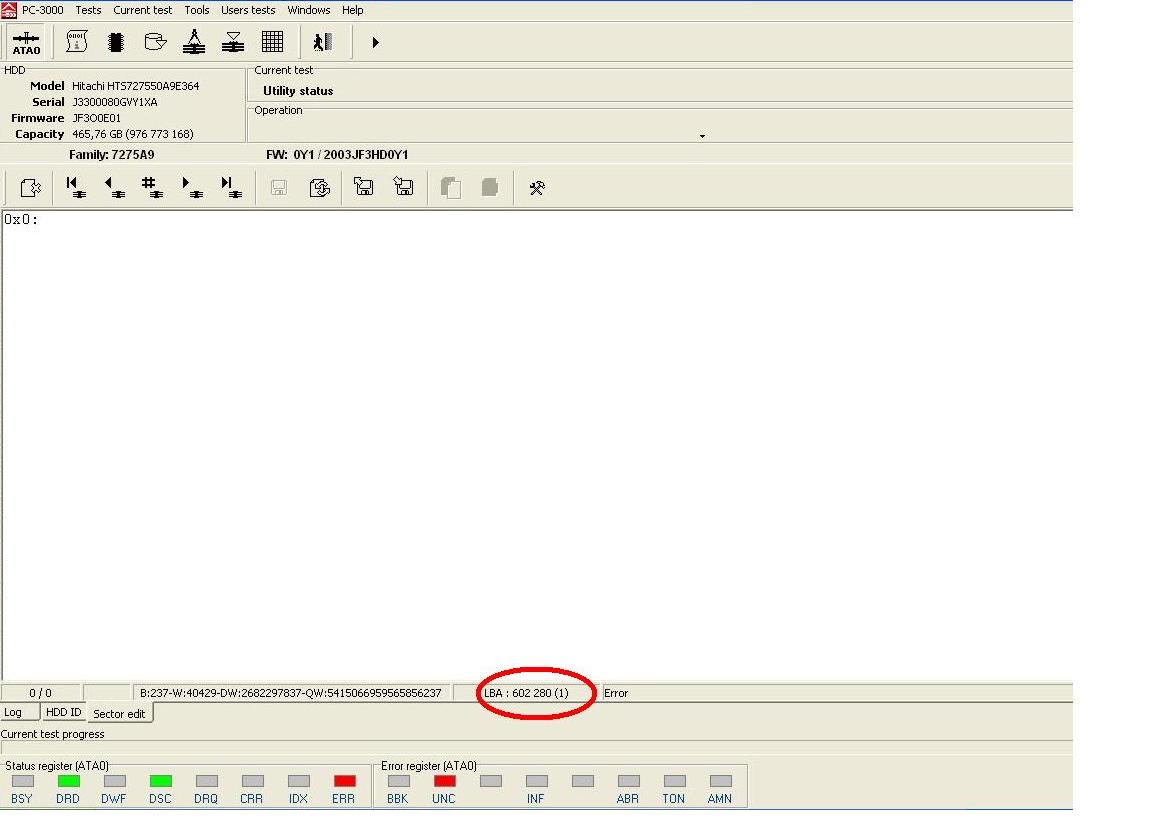This screenshot has height=835, width=1151.
Task: Click the document puzzle-piece icon
Action: coord(30,188)
